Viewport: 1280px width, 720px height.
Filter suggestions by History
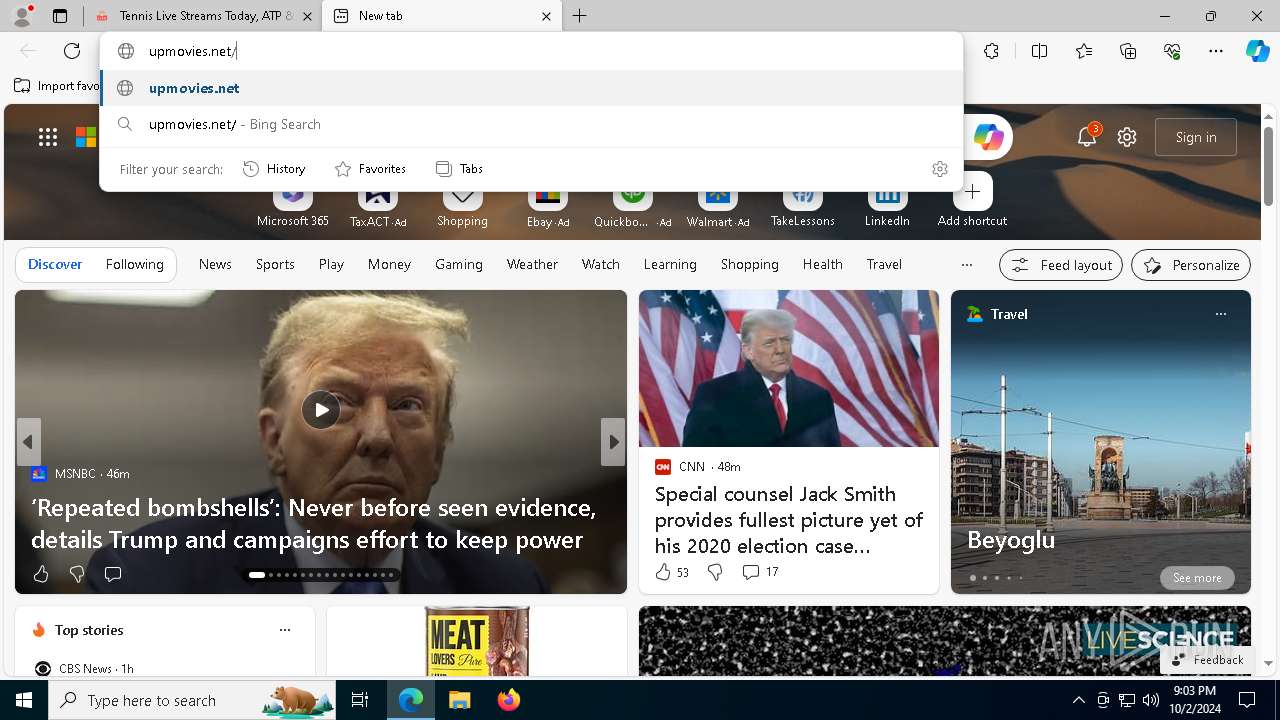coord(274,169)
